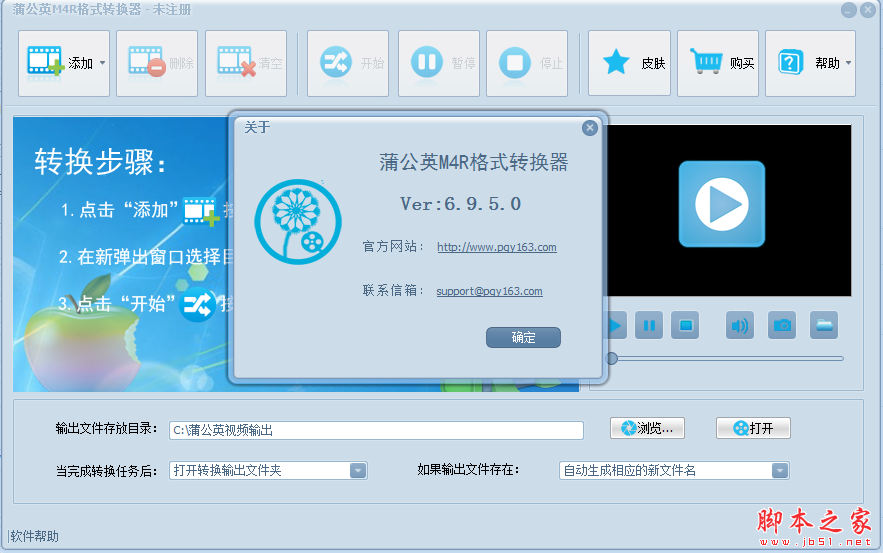Confirm the About dialog with 确定
This screenshot has height=553, width=883.
[x=523, y=337]
